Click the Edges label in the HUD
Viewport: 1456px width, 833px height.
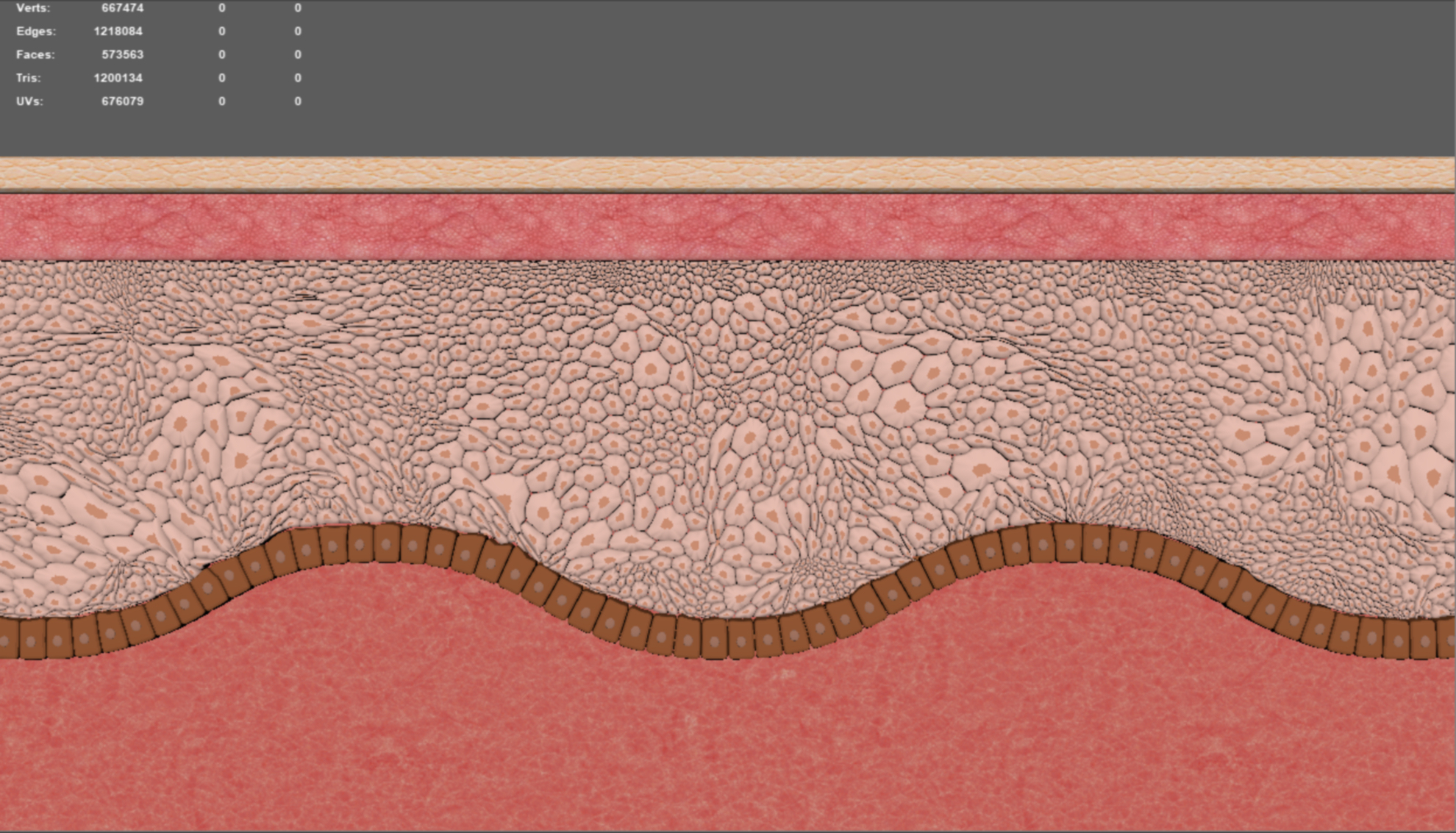(35, 32)
